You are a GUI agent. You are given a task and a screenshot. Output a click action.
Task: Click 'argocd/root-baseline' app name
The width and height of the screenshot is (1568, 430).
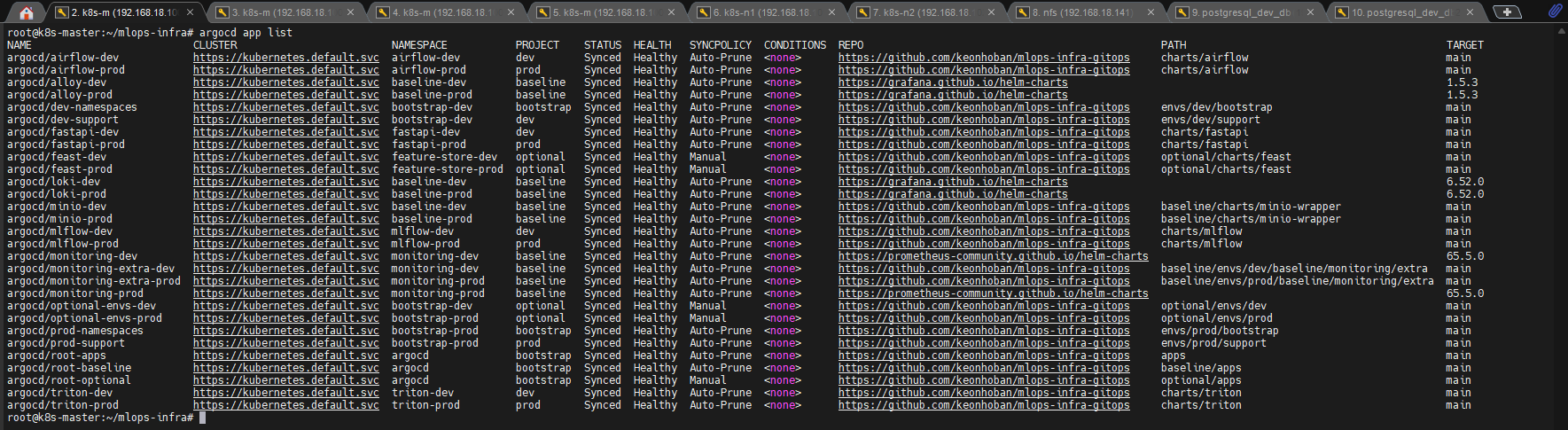pos(69,368)
